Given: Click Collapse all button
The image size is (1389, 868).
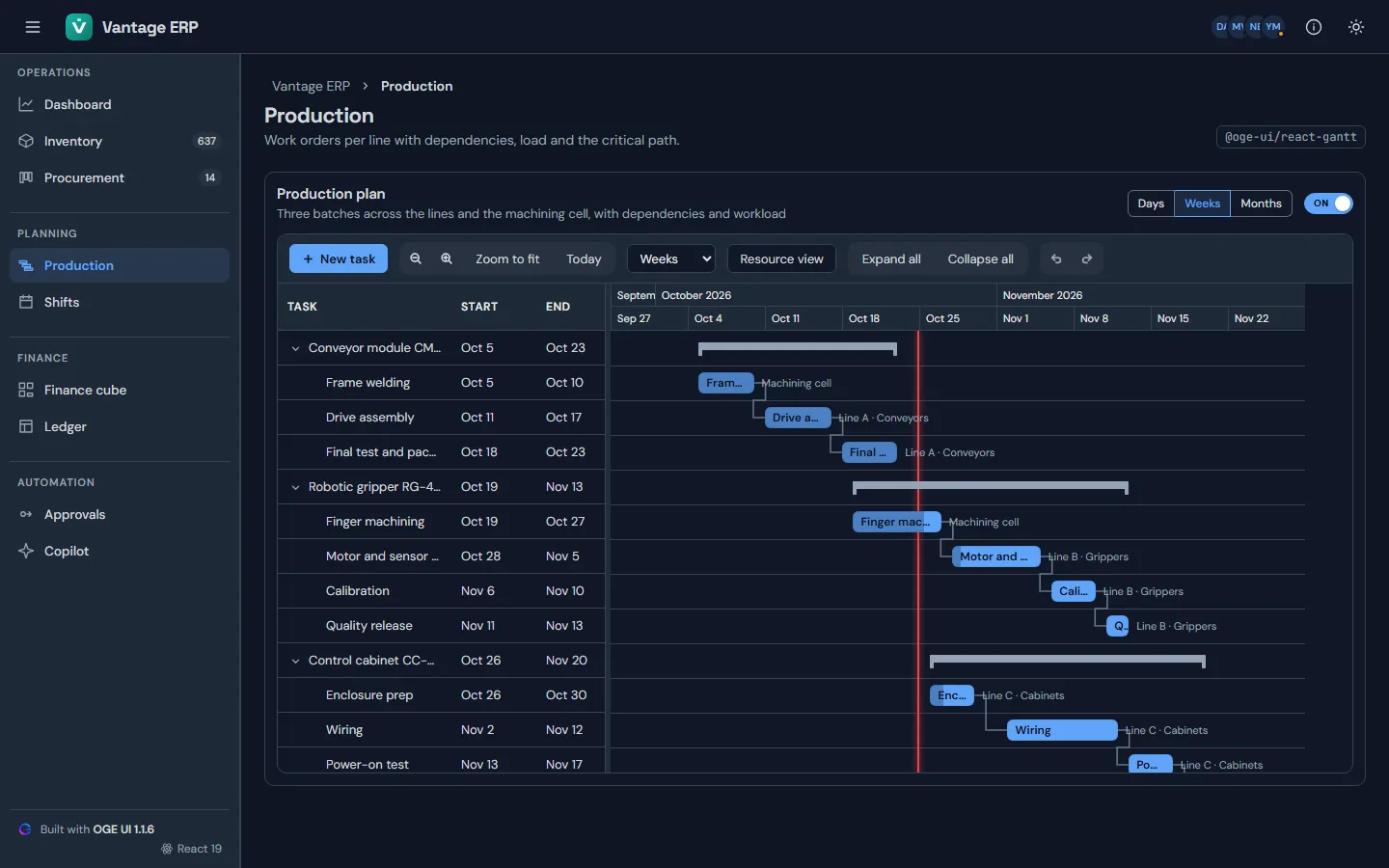Looking at the screenshot, I should pos(980,258).
